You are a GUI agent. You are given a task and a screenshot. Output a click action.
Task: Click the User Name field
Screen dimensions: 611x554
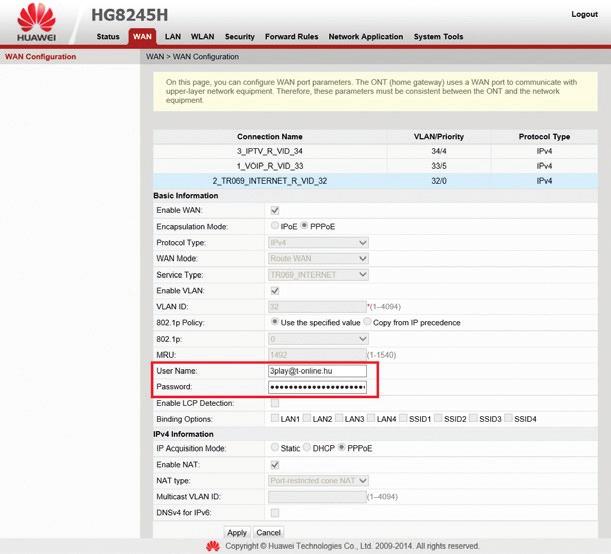[x=317, y=371]
